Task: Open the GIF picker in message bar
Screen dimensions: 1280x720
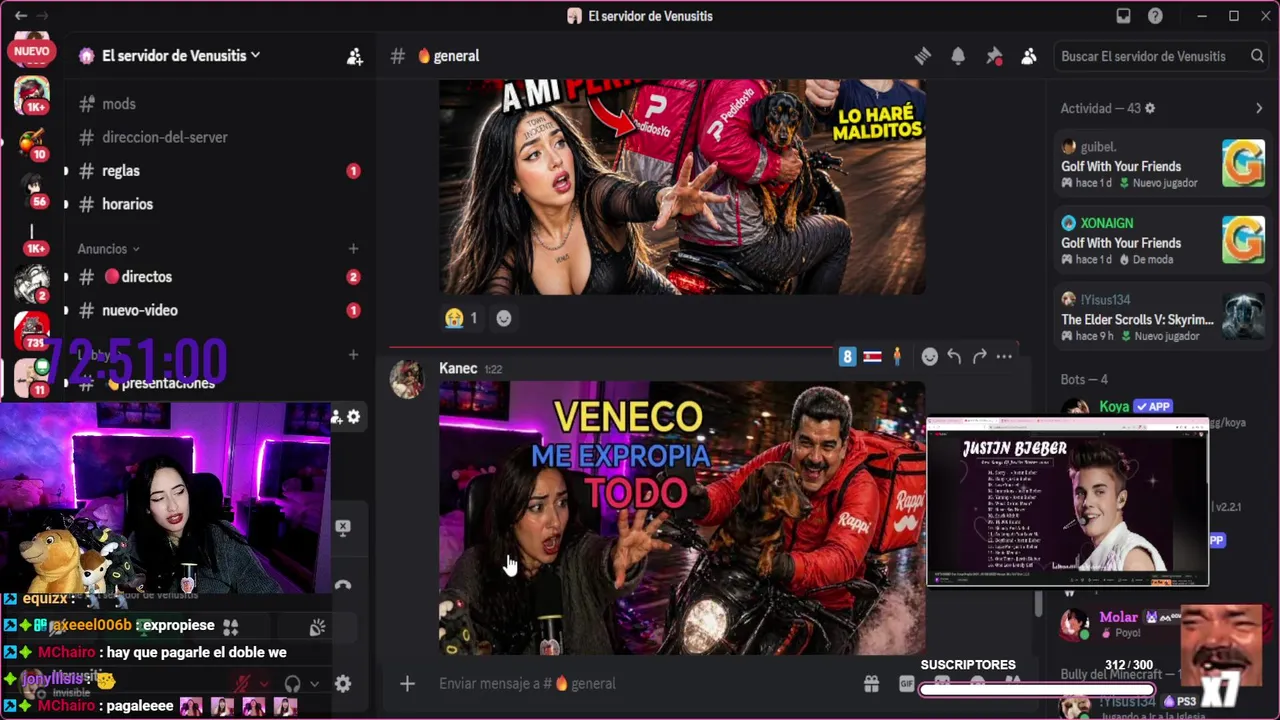Action: [907, 684]
